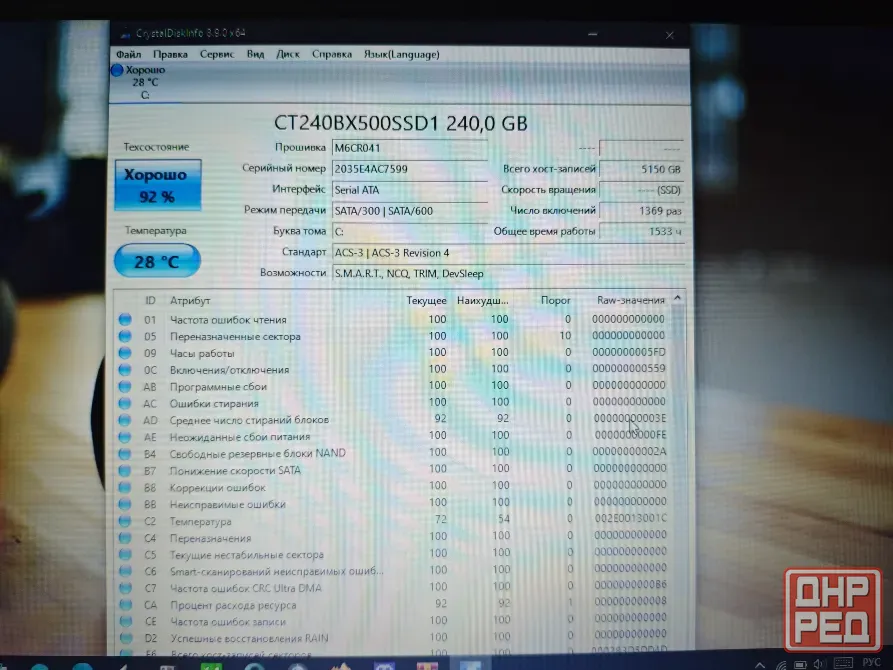
Task: Click the power-on count value 1369 раз
Action: [x=641, y=211]
